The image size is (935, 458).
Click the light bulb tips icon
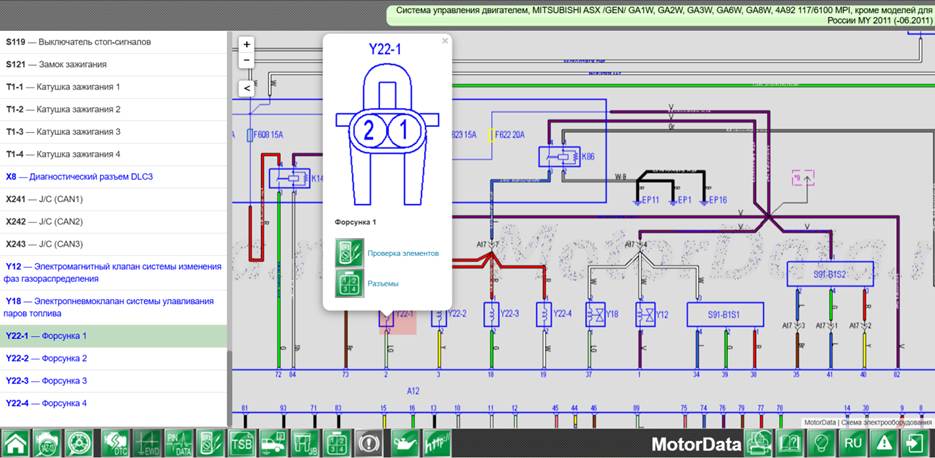822,443
